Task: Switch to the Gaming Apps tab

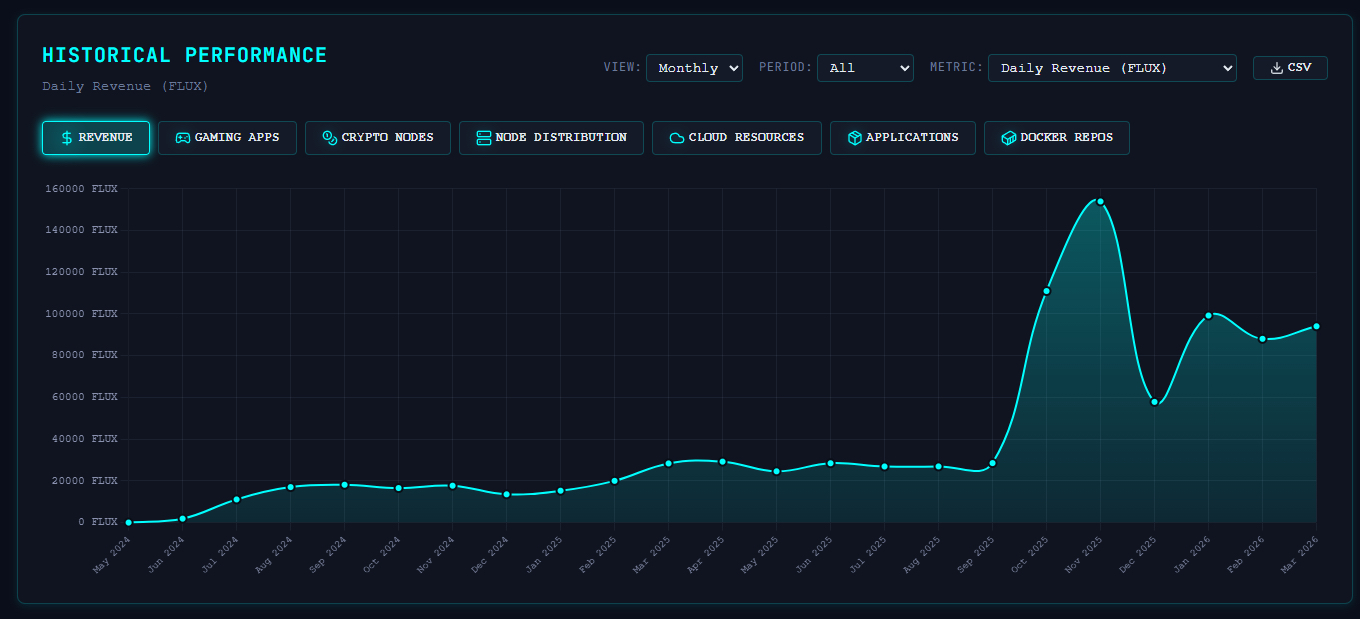Action: [227, 138]
